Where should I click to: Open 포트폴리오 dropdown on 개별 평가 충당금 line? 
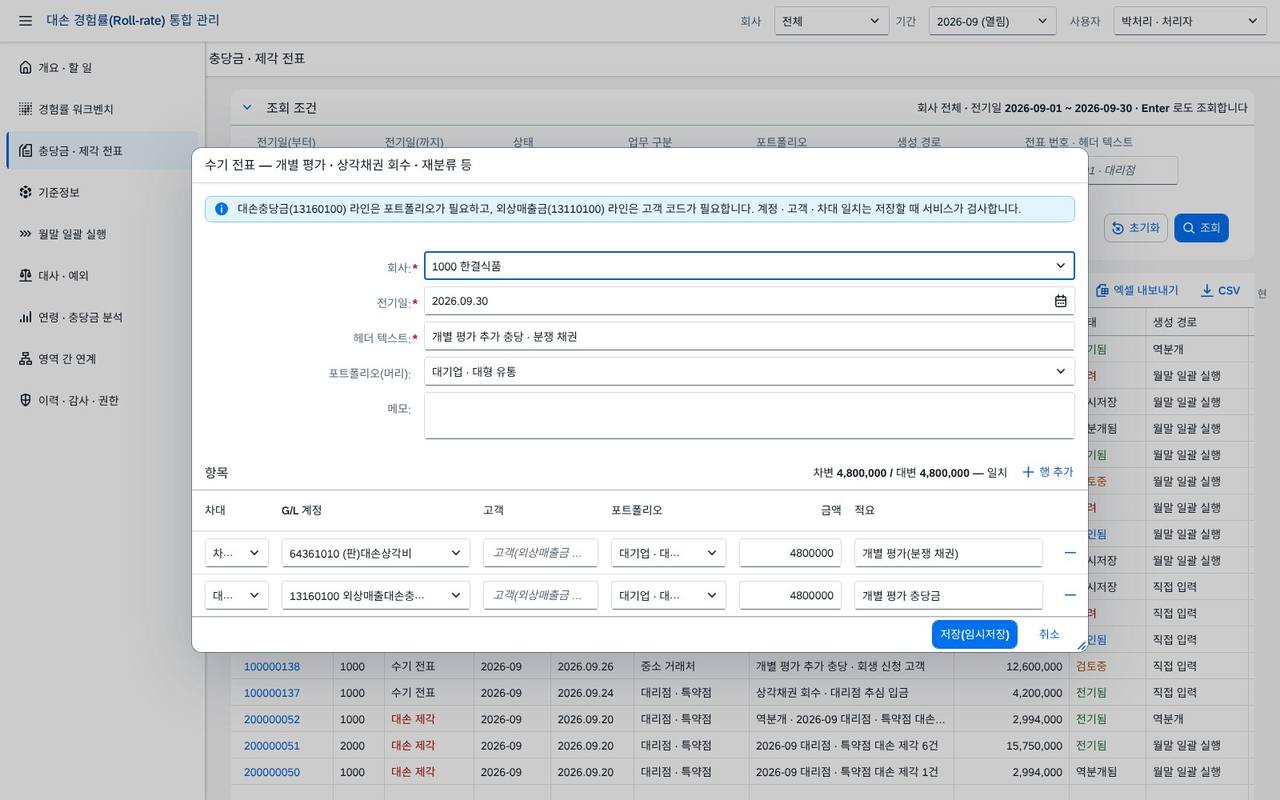click(x=668, y=595)
